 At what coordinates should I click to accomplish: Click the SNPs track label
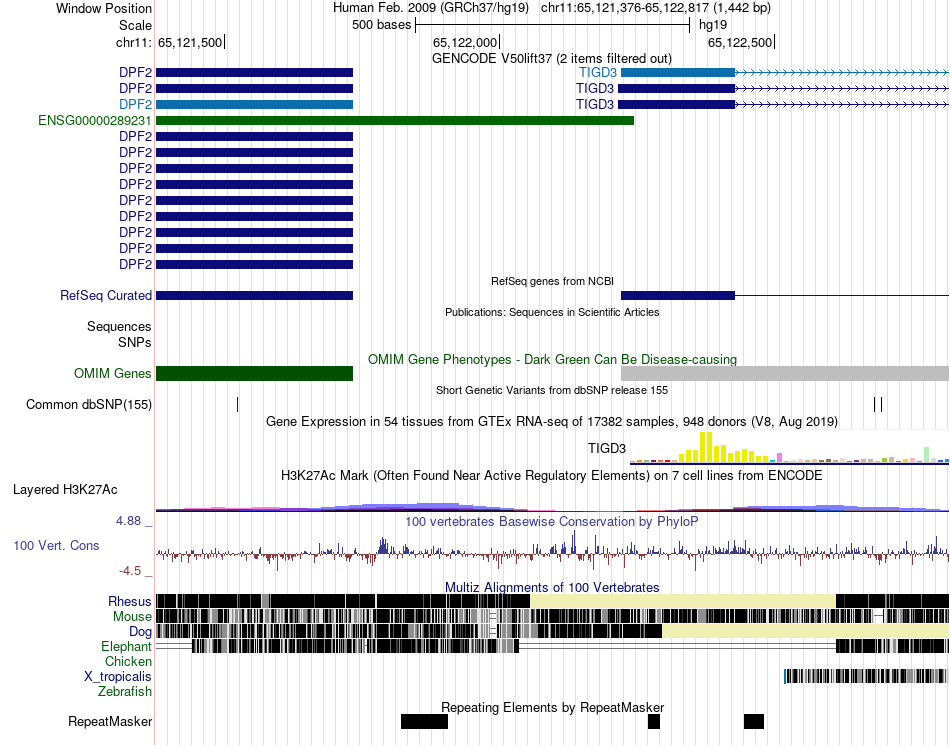[x=135, y=342]
